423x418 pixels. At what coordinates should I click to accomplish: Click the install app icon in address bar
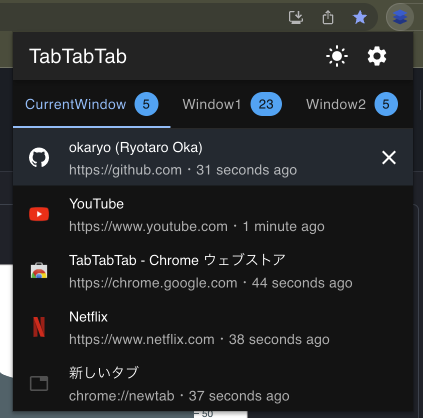296,17
